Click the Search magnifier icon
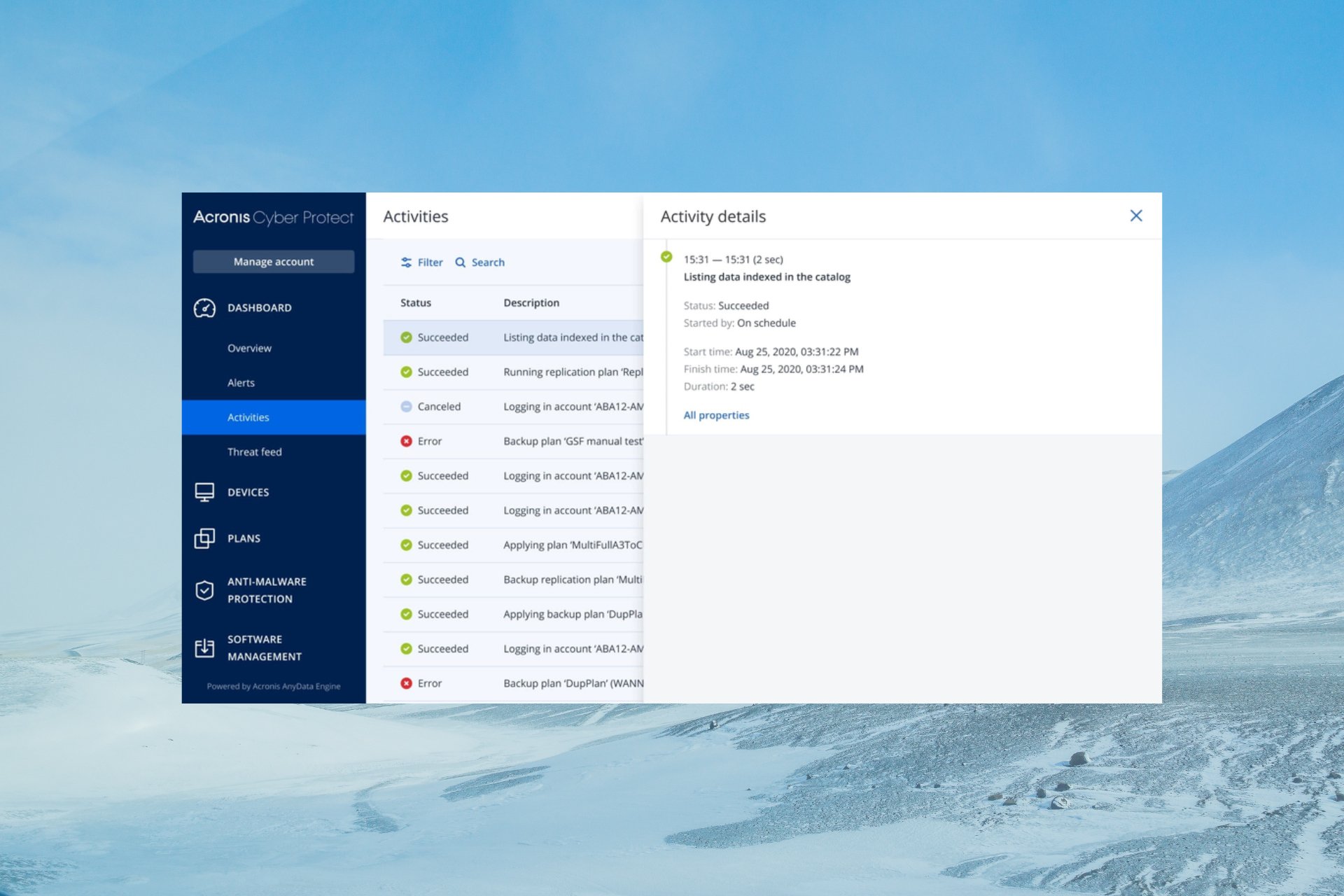The width and height of the screenshot is (1344, 896). [460, 262]
